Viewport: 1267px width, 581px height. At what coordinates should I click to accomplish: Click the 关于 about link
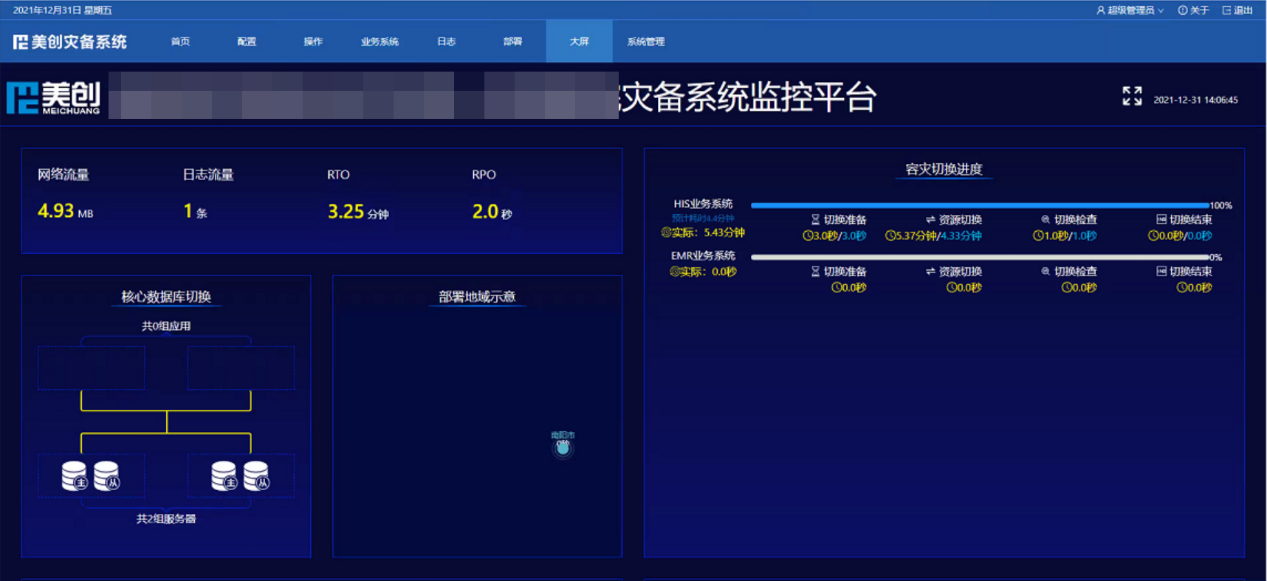pyautogui.click(x=1195, y=10)
